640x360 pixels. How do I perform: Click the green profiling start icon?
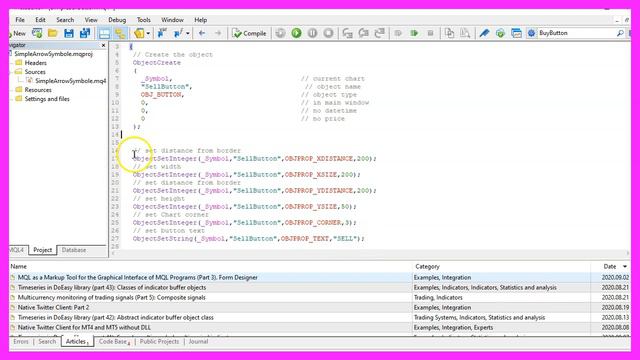[x=414, y=33]
